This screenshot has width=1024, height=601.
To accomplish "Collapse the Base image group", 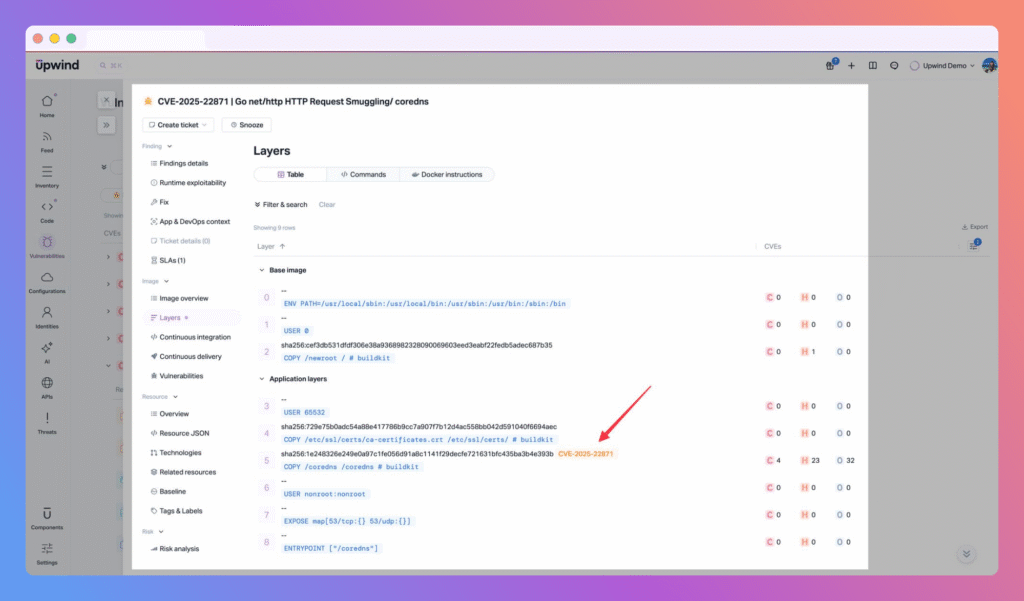I will tap(260, 270).
